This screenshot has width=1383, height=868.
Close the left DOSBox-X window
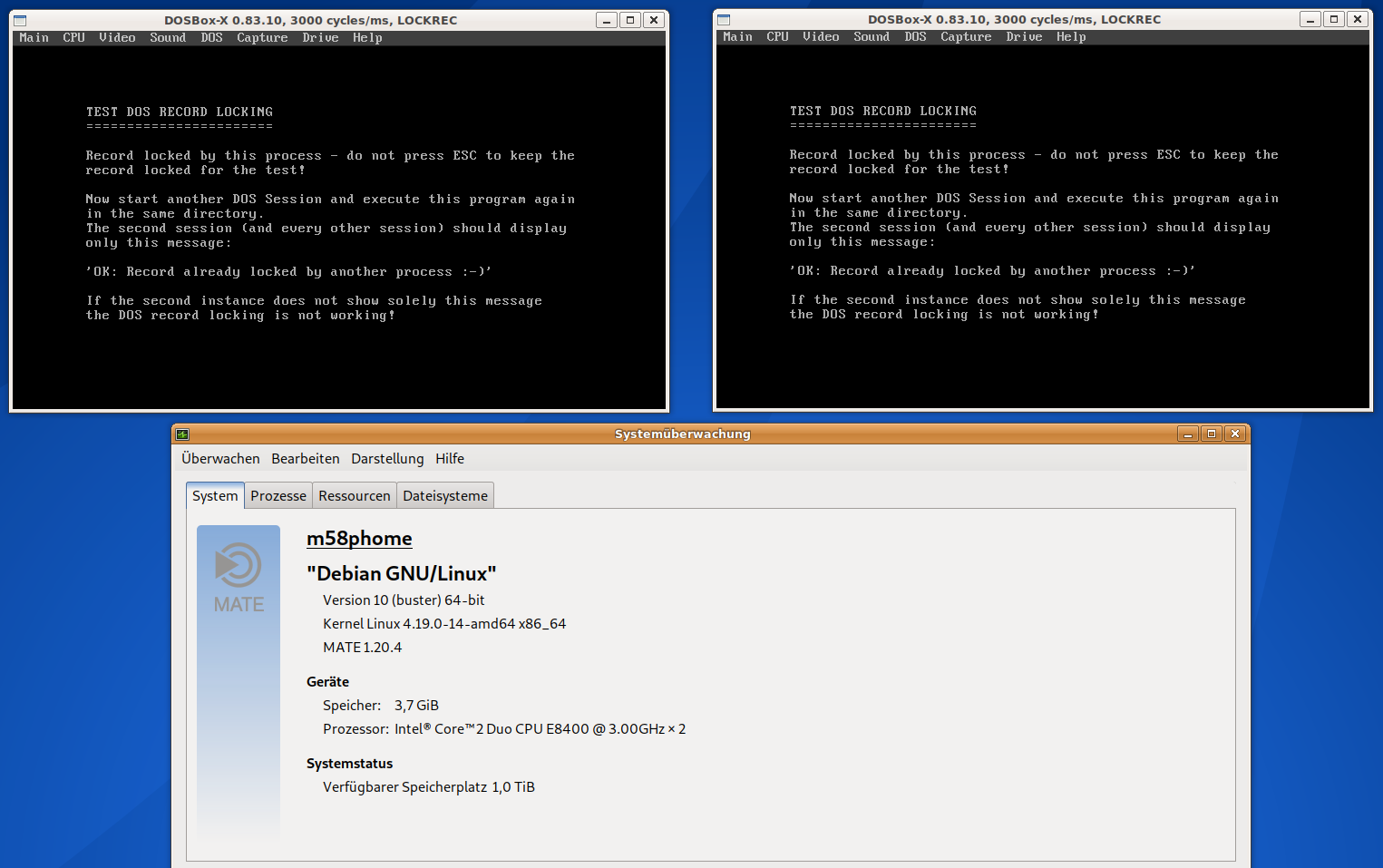click(x=654, y=20)
